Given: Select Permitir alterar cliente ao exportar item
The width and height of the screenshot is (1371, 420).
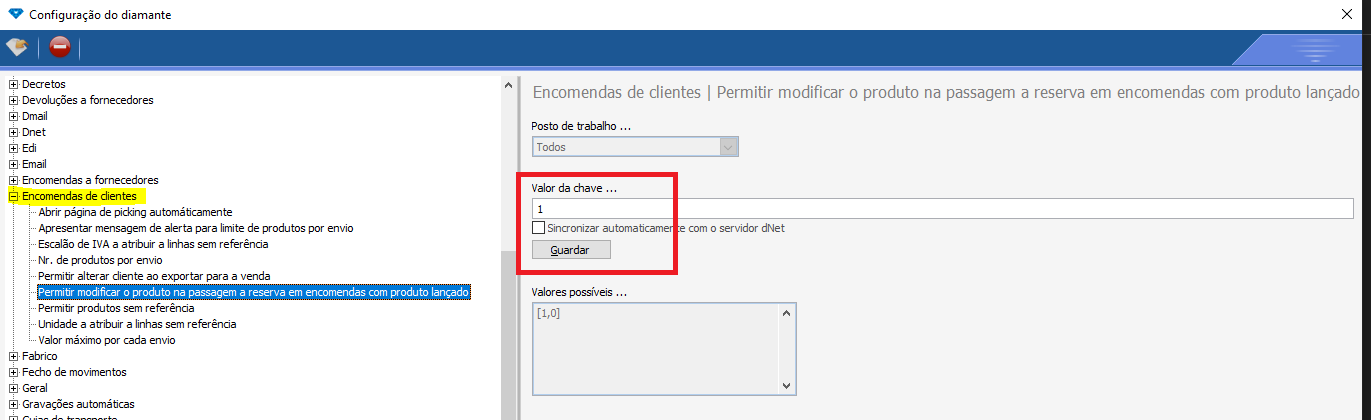Looking at the screenshot, I should tap(154, 276).
